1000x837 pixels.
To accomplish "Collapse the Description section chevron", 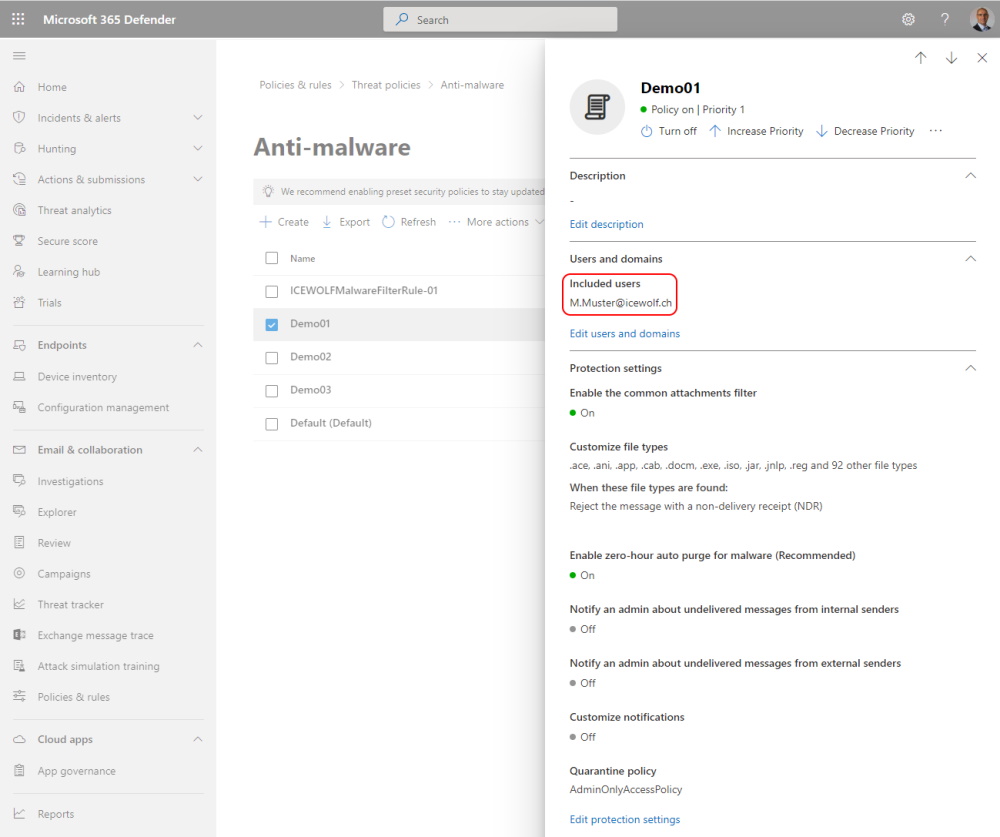I will click(x=970, y=175).
